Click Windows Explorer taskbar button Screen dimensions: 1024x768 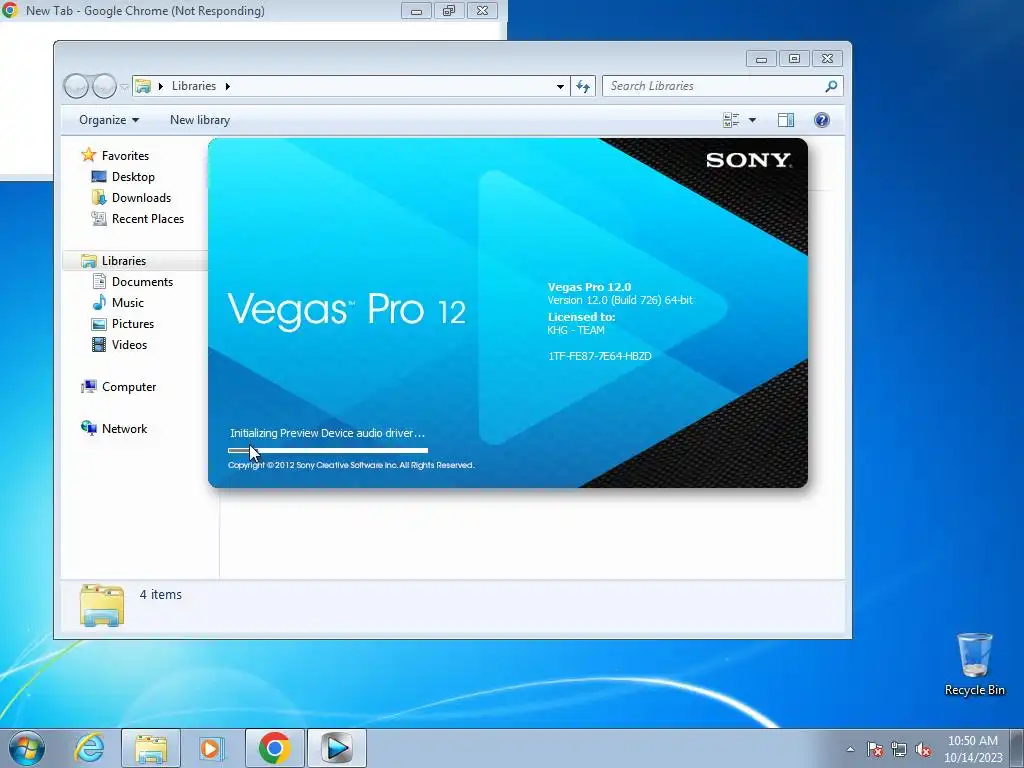click(151, 748)
